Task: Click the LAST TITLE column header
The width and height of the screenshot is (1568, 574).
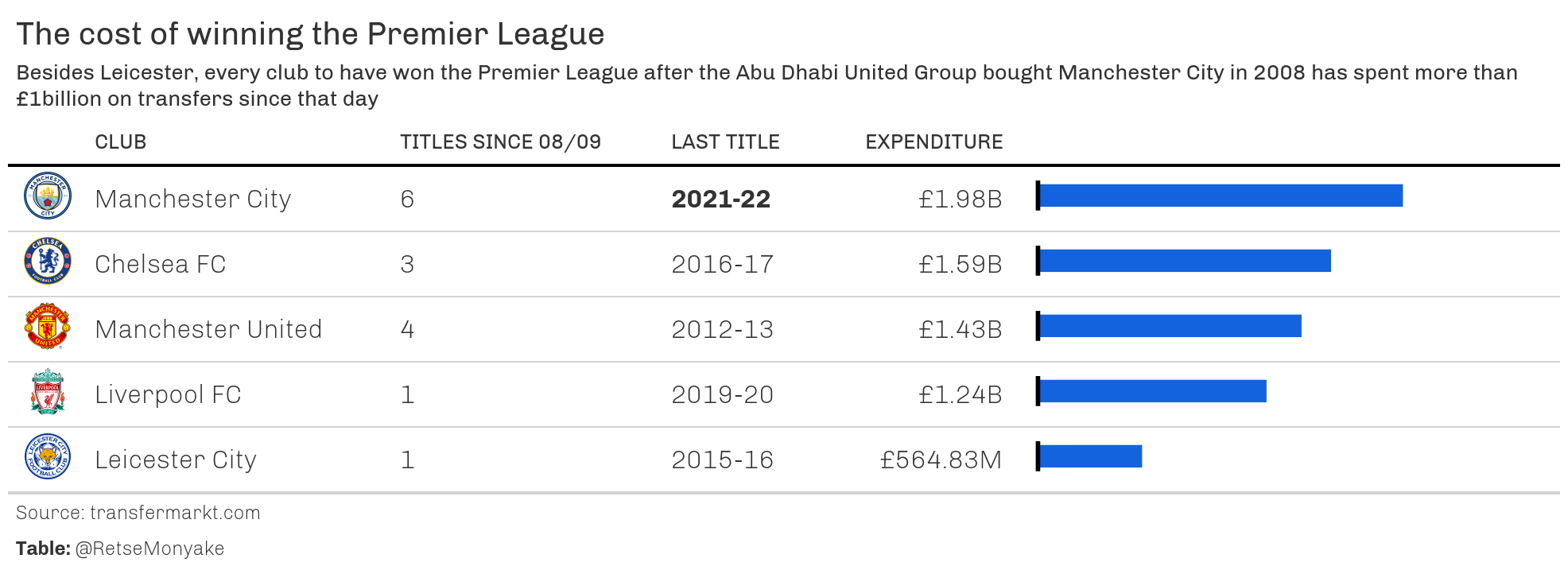Action: click(x=725, y=142)
